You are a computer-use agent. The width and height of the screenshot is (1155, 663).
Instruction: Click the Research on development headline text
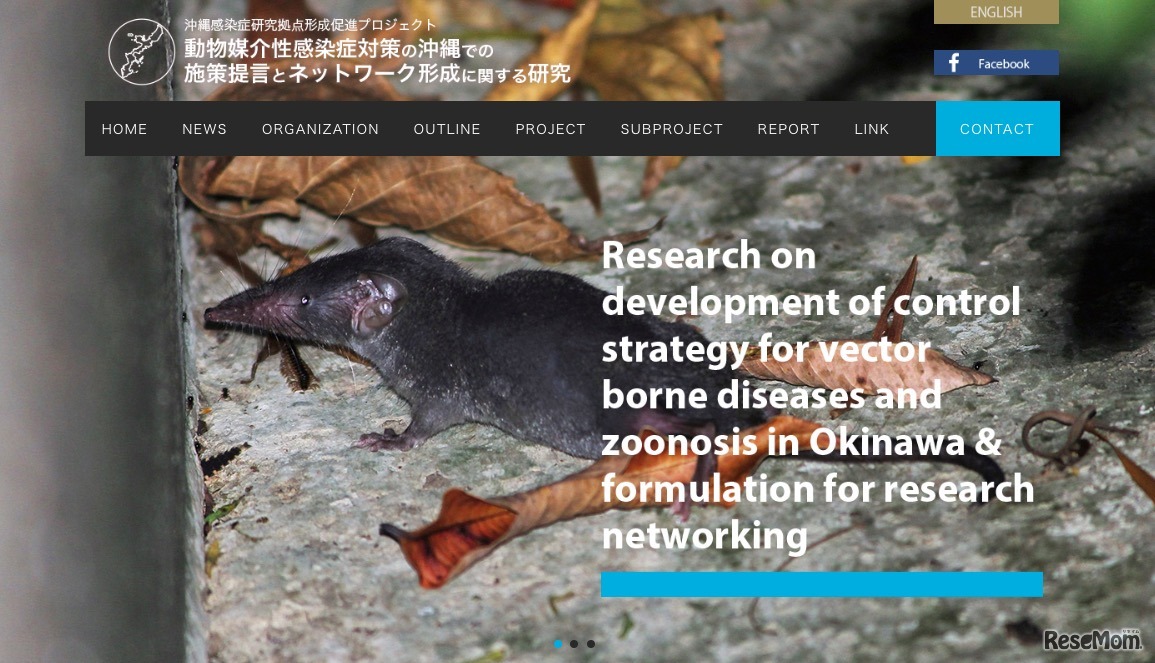pyautogui.click(x=818, y=396)
